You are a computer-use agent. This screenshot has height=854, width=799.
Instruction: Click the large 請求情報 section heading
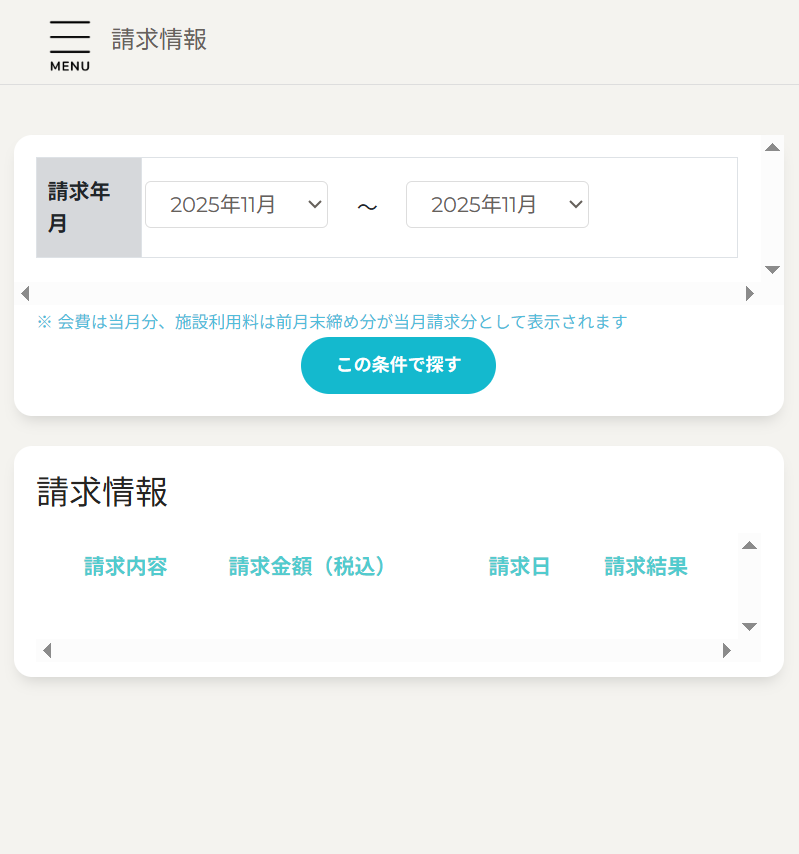(102, 492)
